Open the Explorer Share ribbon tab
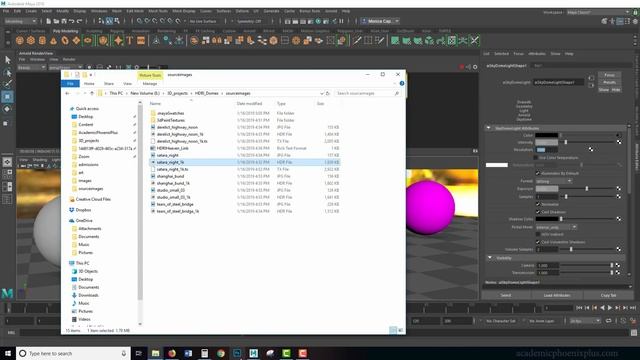The image size is (640, 360). click(x=109, y=83)
